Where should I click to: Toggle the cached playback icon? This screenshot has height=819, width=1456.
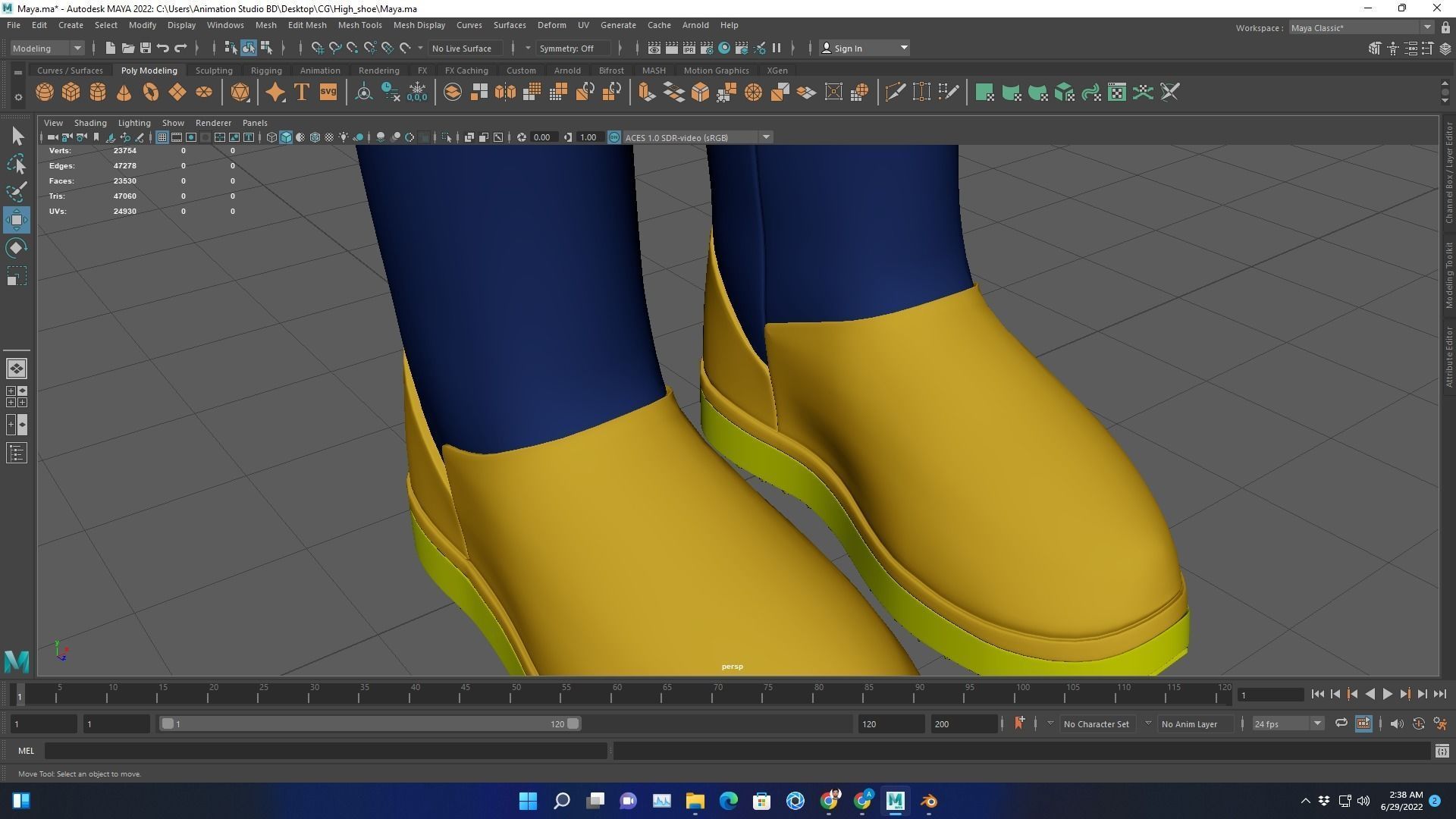coord(1363,723)
